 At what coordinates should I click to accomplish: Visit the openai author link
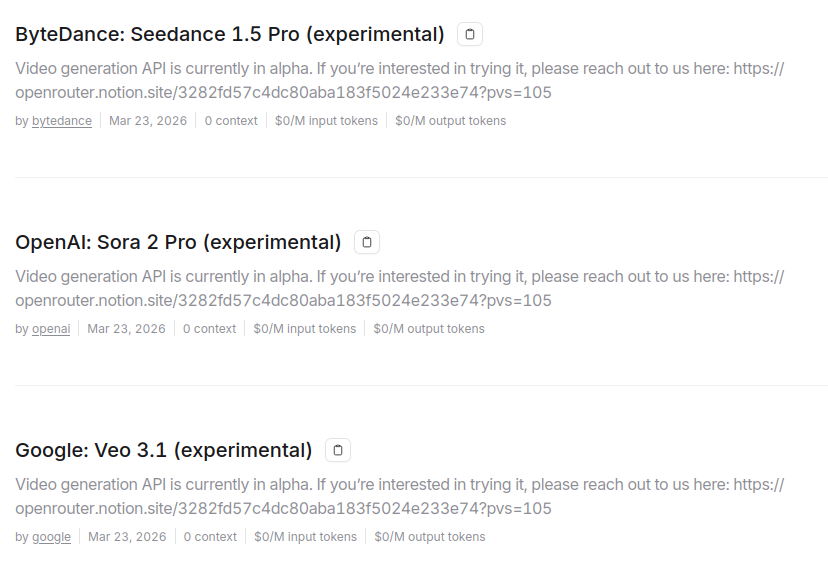(x=51, y=329)
